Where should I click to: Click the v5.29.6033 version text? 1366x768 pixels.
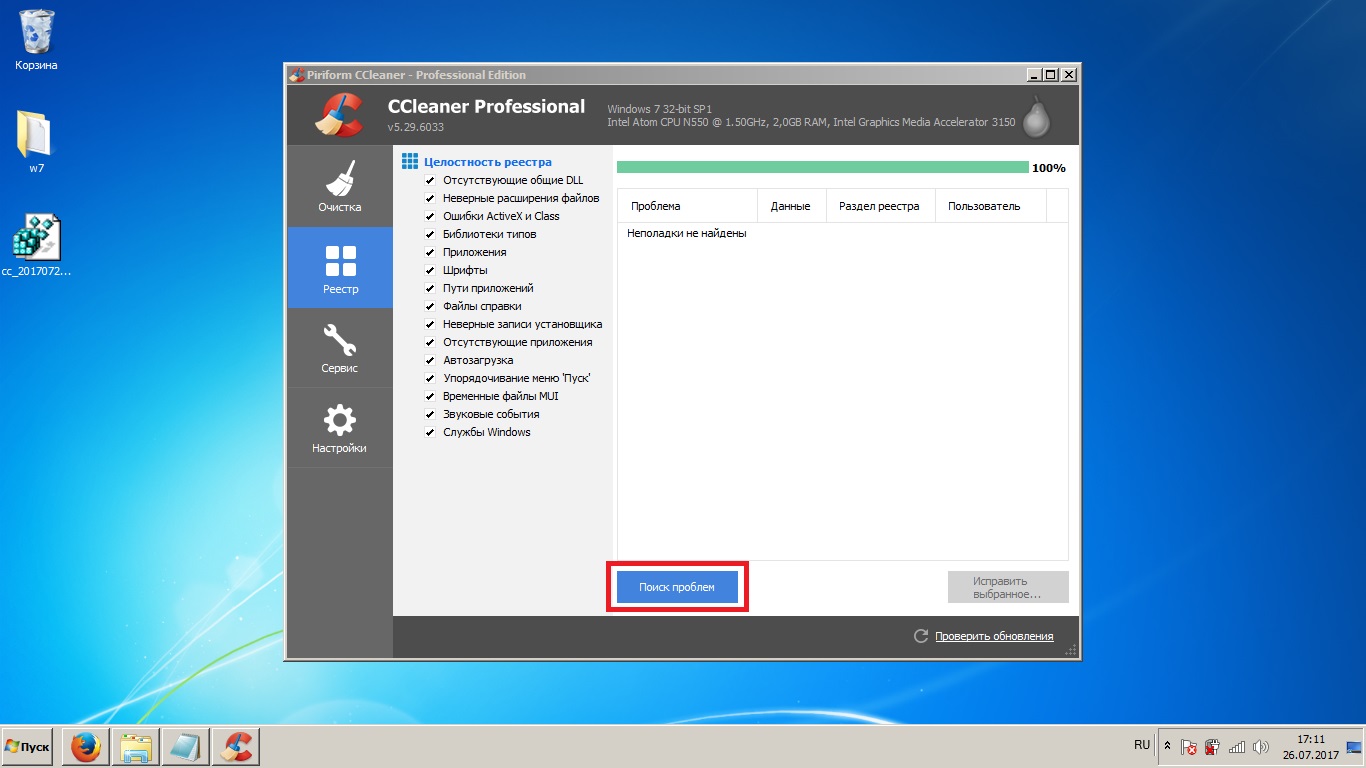pos(416,128)
